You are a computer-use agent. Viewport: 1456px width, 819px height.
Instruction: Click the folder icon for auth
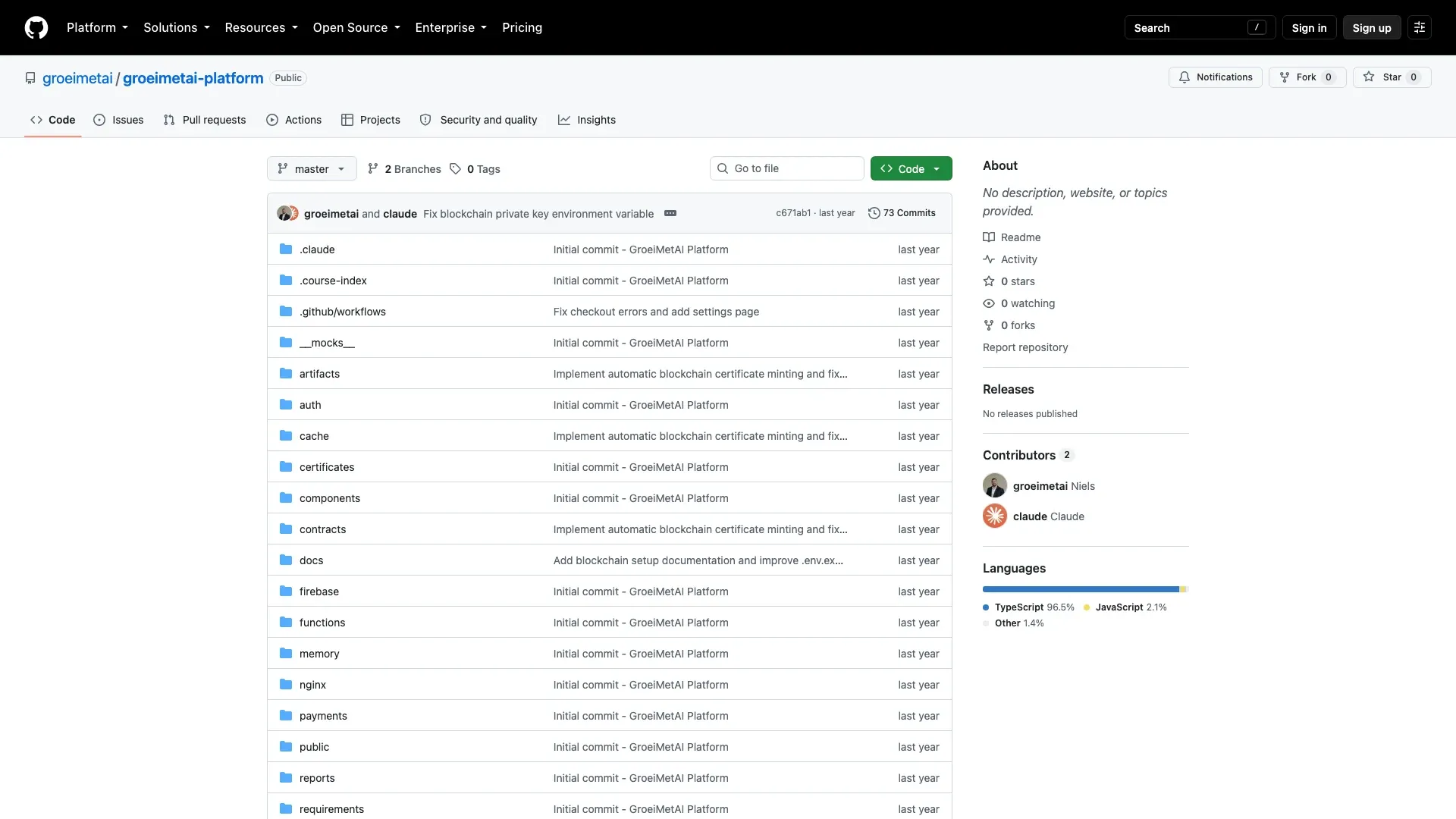(286, 405)
